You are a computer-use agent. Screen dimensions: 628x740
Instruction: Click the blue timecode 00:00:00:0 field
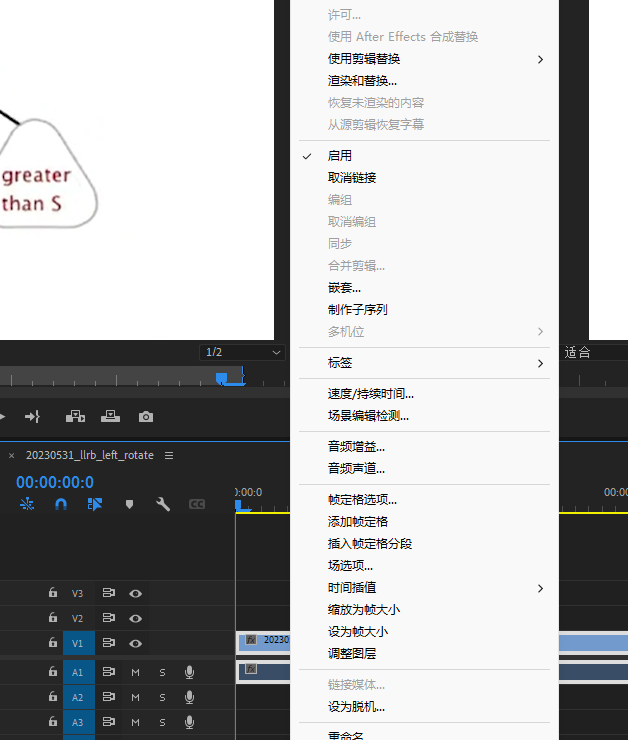coord(56,482)
